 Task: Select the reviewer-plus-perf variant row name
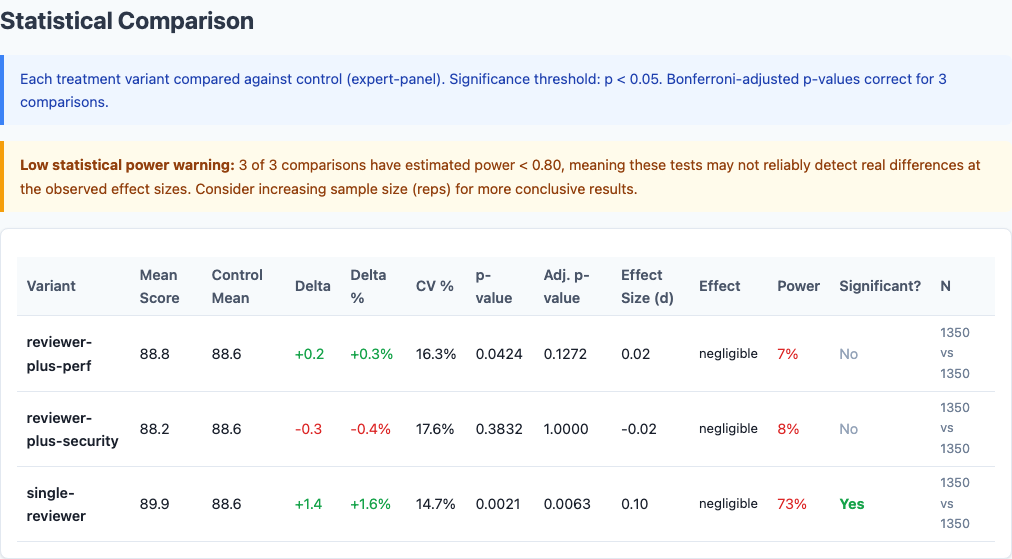pyautogui.click(x=59, y=354)
